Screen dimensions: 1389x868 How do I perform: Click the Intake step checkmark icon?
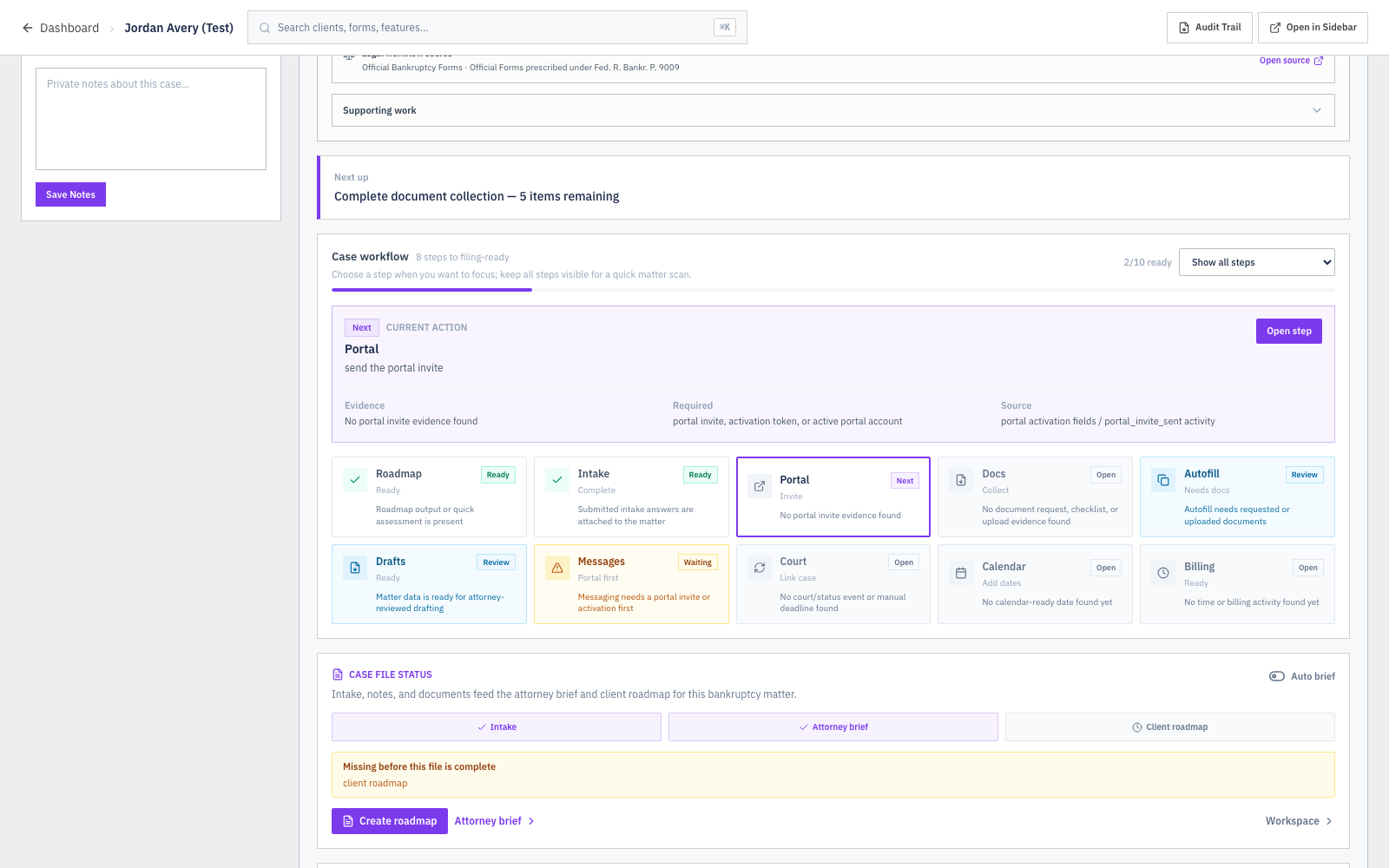pos(557,480)
